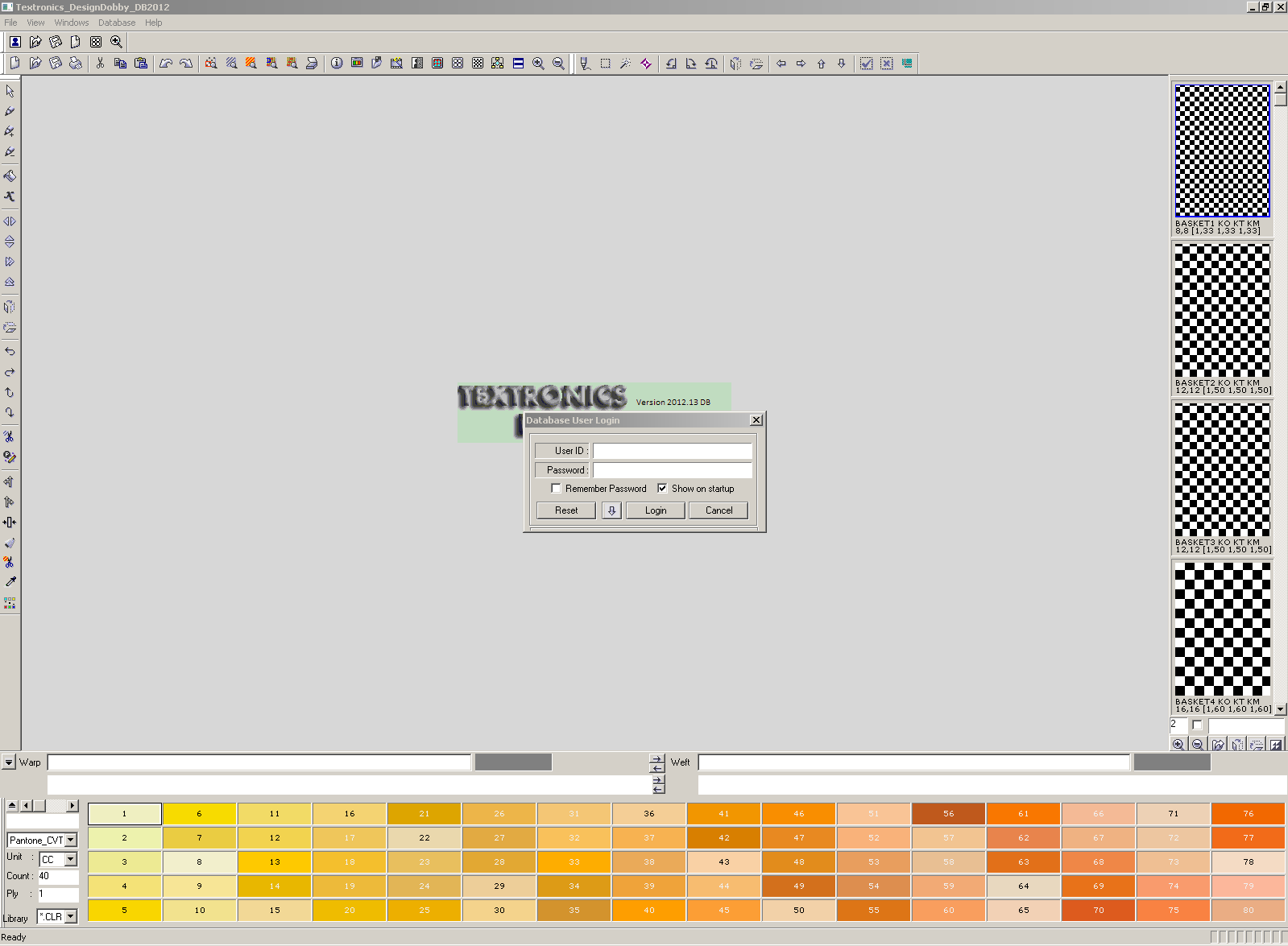Open the Unit CC dropdown

point(71,859)
